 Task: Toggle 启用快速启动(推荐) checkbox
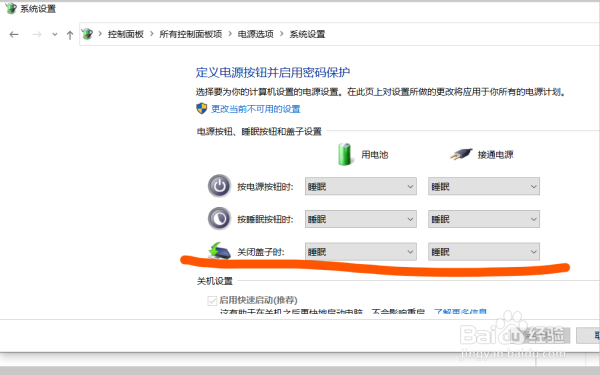click(212, 300)
